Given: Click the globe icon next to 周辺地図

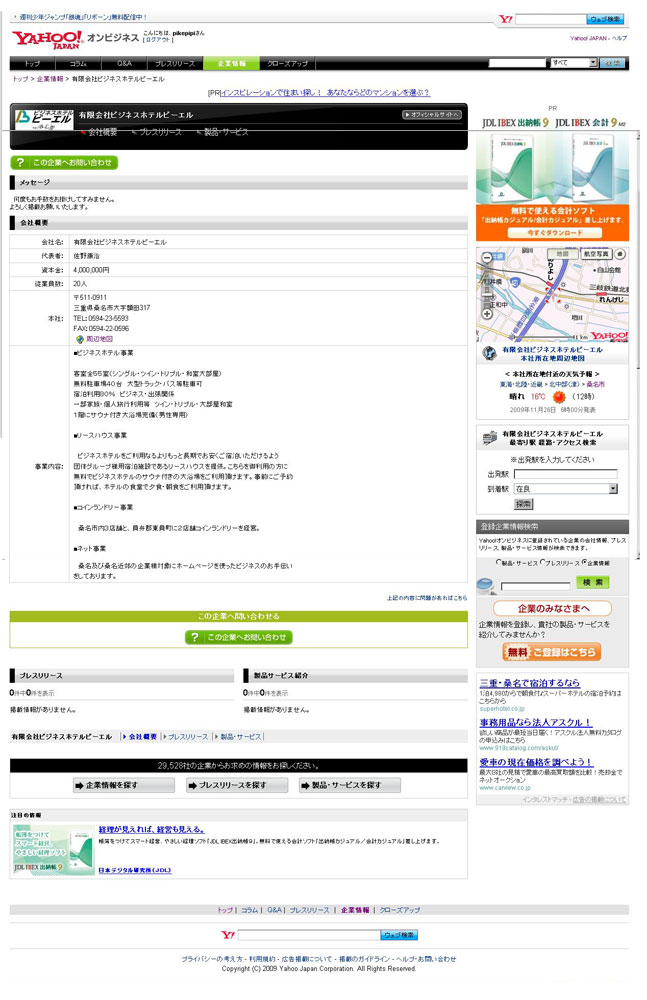Looking at the screenshot, I should tap(79, 339).
